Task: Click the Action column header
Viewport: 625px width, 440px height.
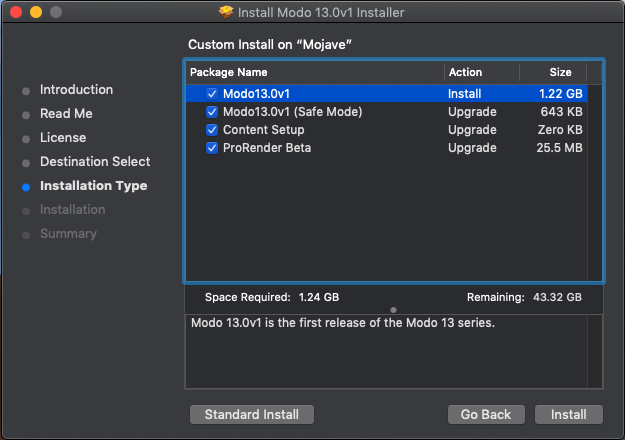Action: (466, 72)
